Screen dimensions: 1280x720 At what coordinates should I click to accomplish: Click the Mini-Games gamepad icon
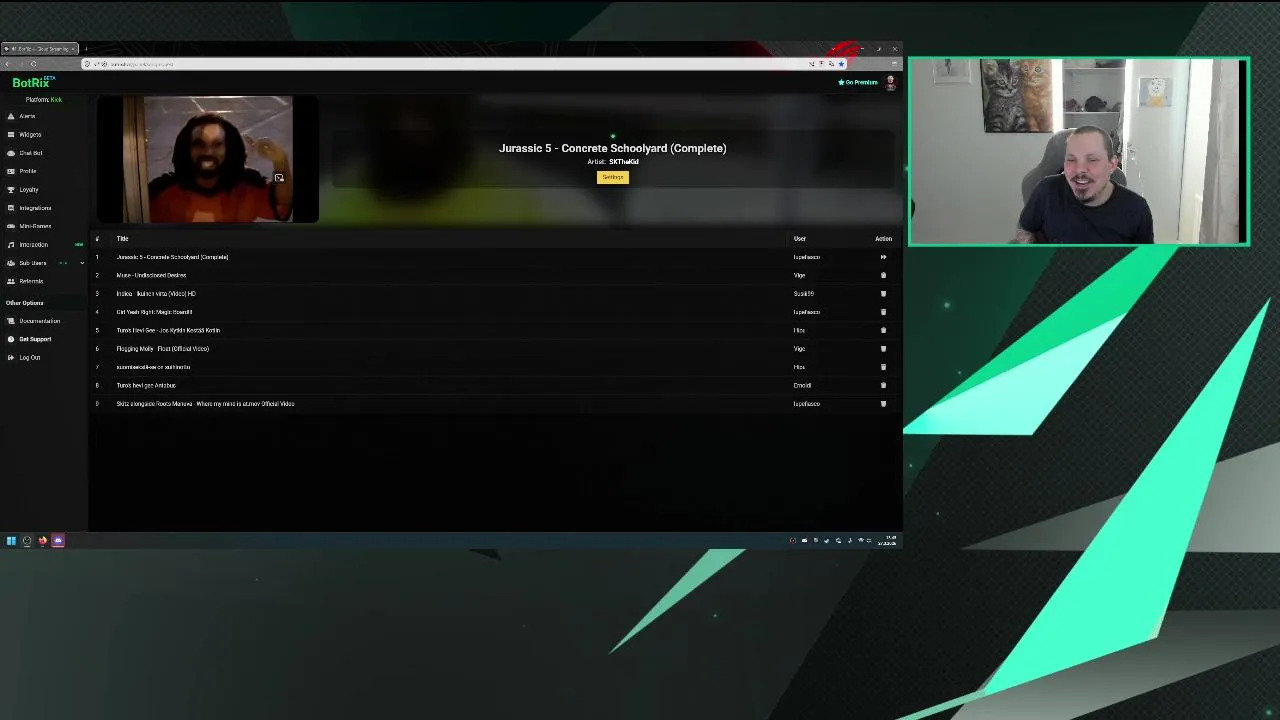11,226
